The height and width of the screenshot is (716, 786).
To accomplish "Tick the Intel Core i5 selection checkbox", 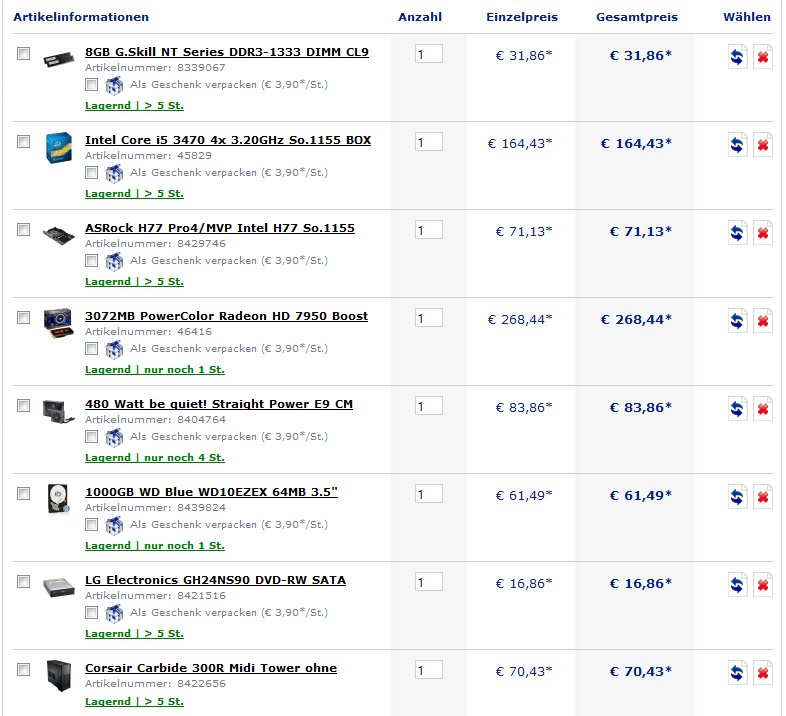I will tap(24, 141).
